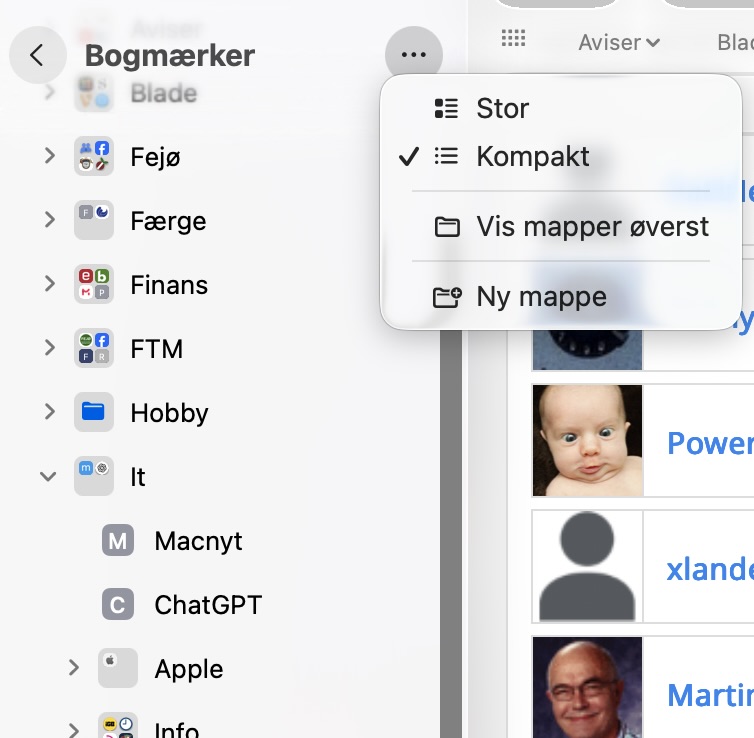The height and width of the screenshot is (738, 754).
Task: Select the FTM folder row
Action: 157,349
